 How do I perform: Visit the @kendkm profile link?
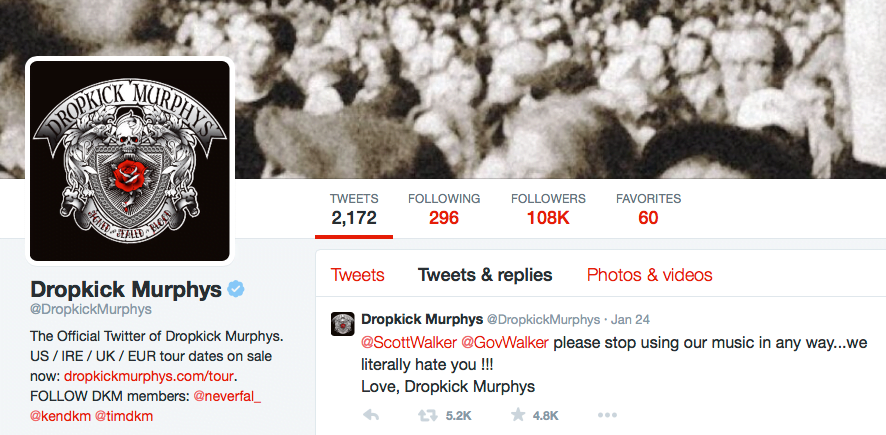tap(60, 416)
